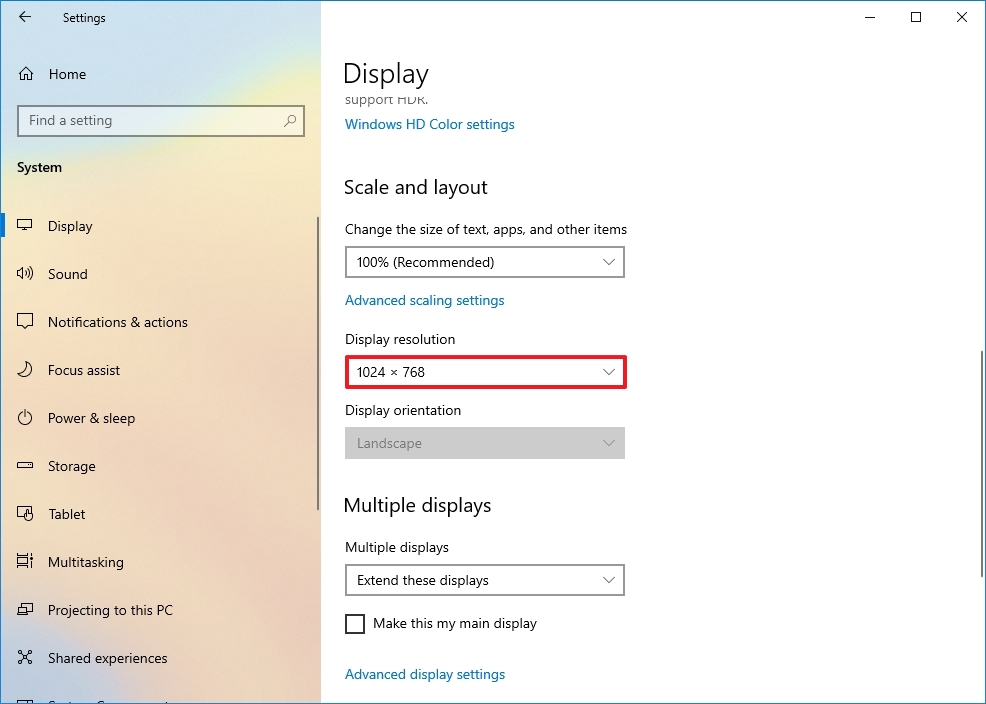Click the Tablet icon
Screen dimensions: 986x704
pyautogui.click(x=25, y=514)
